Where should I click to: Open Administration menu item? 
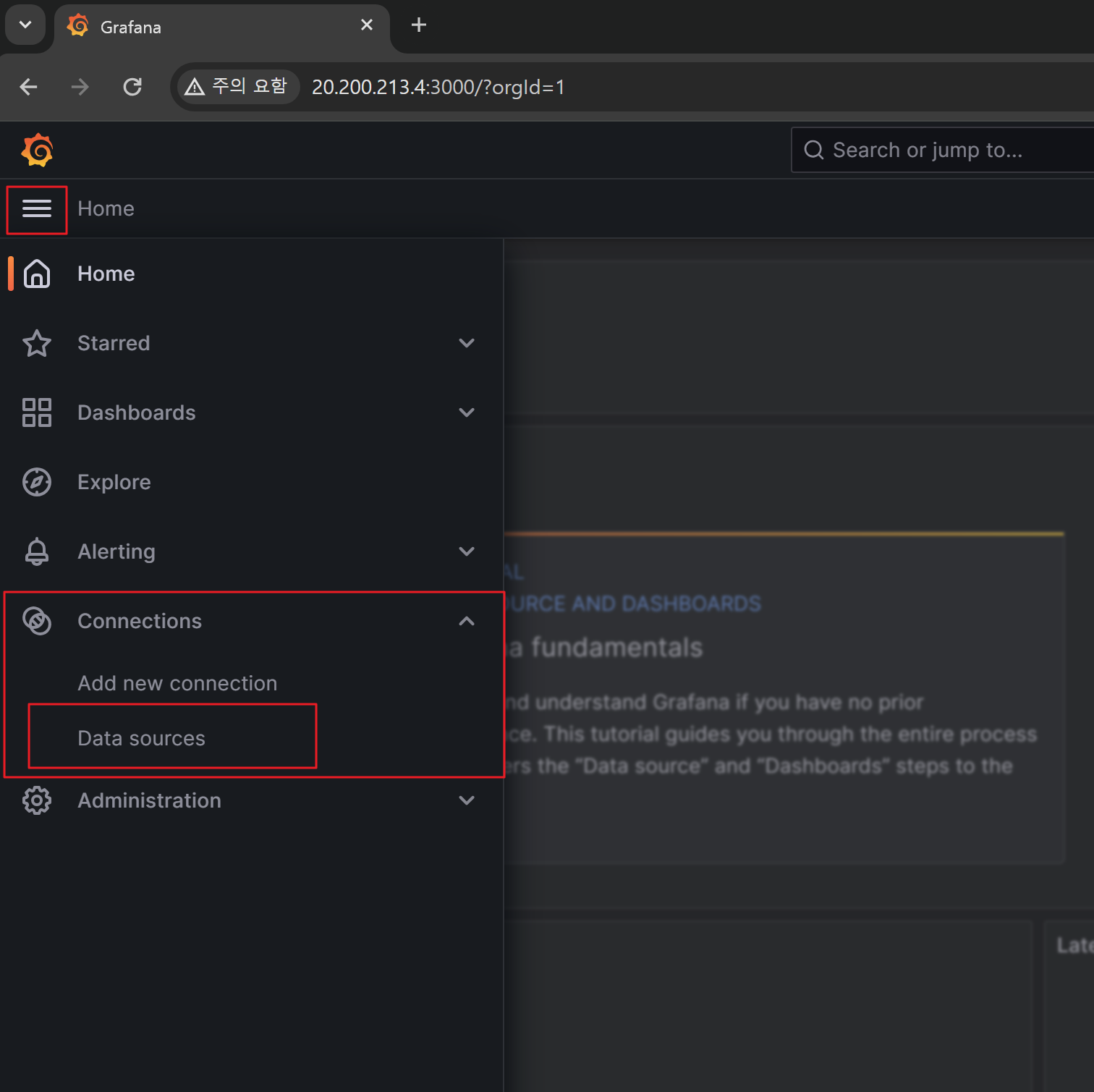point(149,800)
